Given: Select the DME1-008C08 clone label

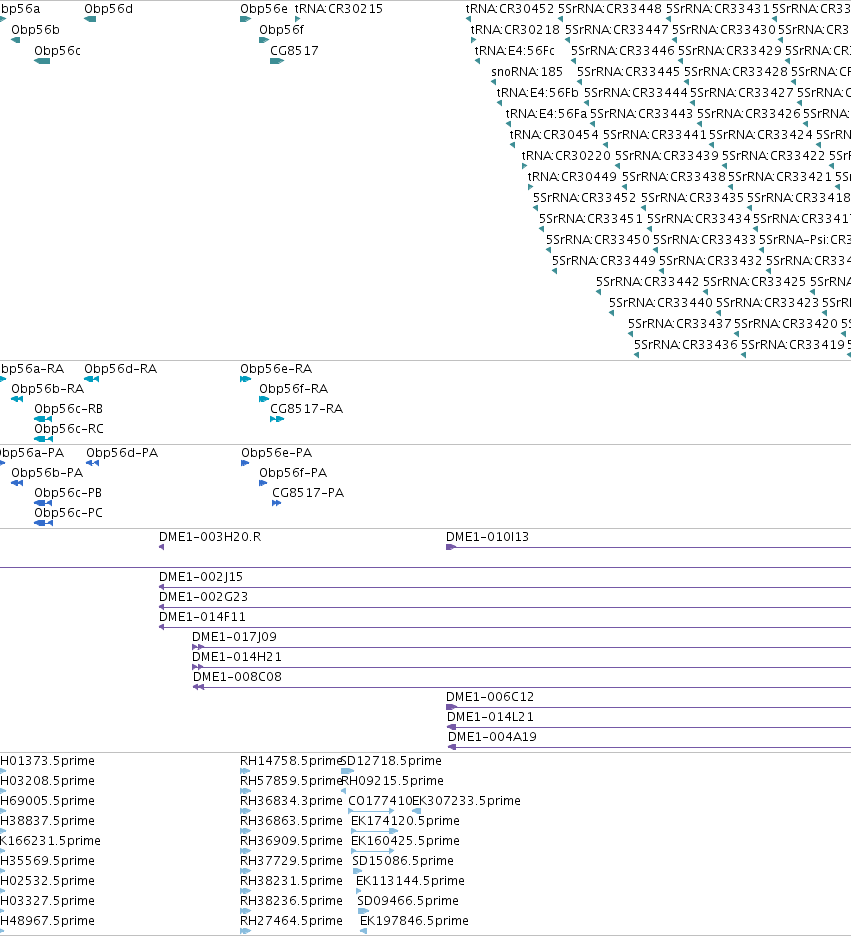Looking at the screenshot, I should (238, 677).
